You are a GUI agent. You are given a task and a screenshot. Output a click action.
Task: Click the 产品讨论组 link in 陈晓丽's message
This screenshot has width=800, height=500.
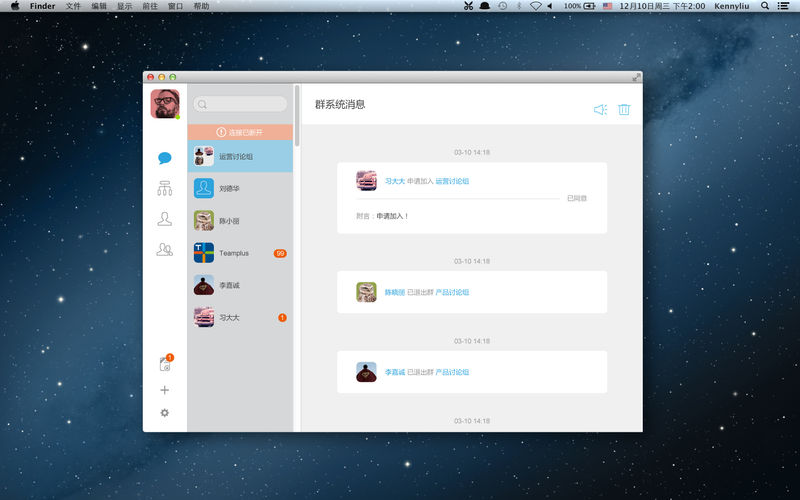(x=452, y=292)
